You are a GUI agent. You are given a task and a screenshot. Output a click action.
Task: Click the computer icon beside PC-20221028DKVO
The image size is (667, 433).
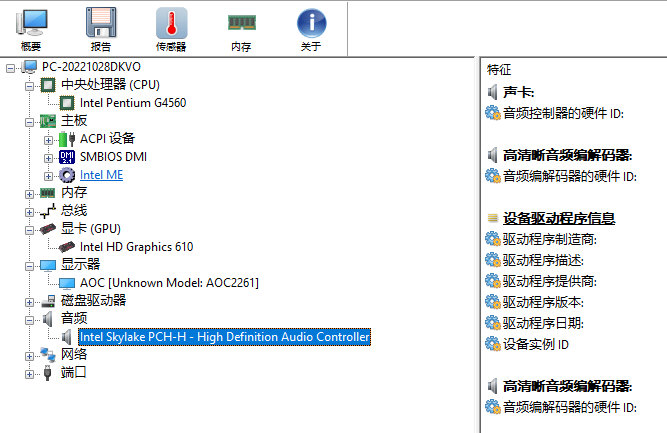[29, 67]
